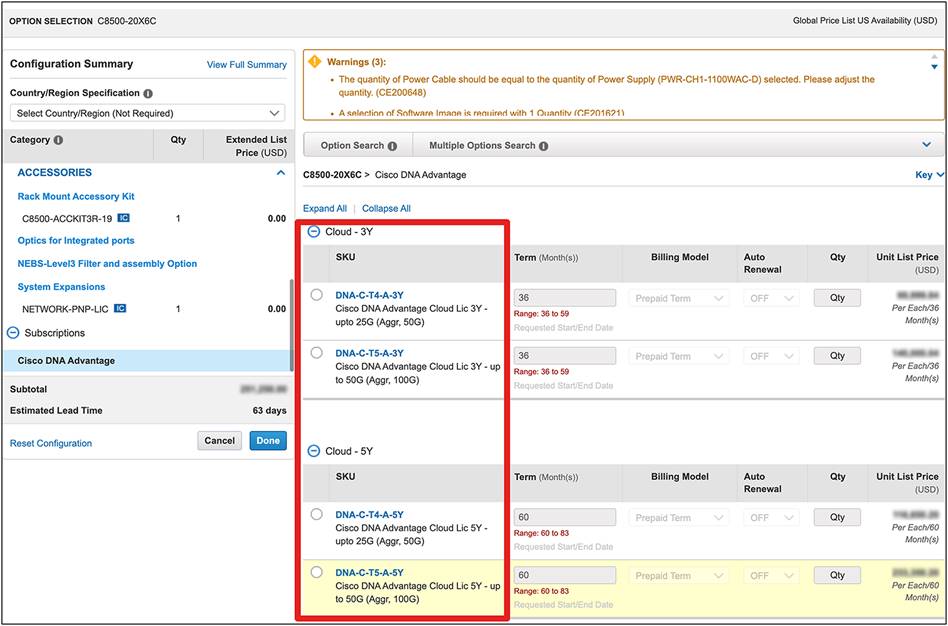This screenshot has width=948, height=626.
Task: Click the Done button
Action: point(268,441)
